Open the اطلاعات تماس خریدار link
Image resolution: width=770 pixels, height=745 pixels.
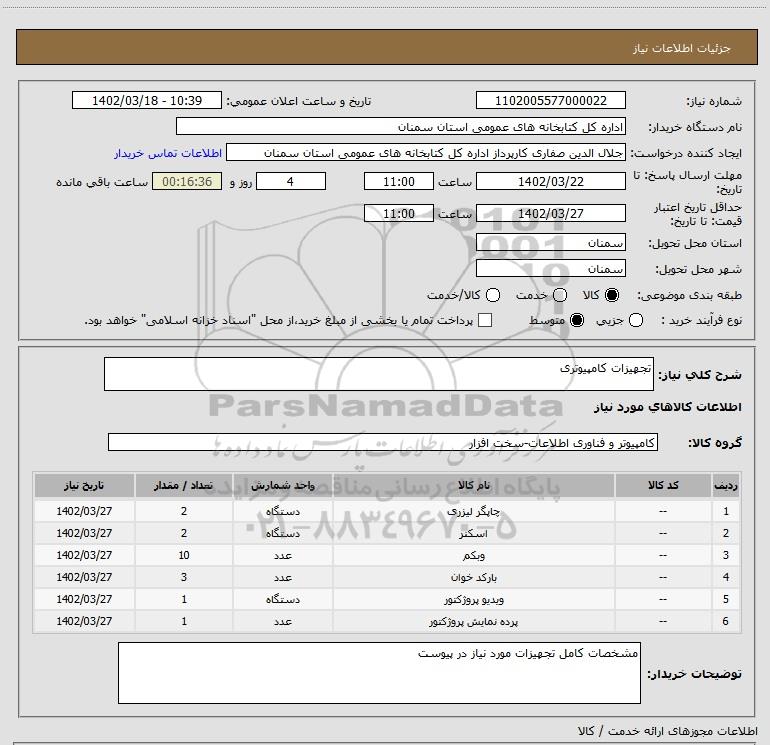coord(168,153)
